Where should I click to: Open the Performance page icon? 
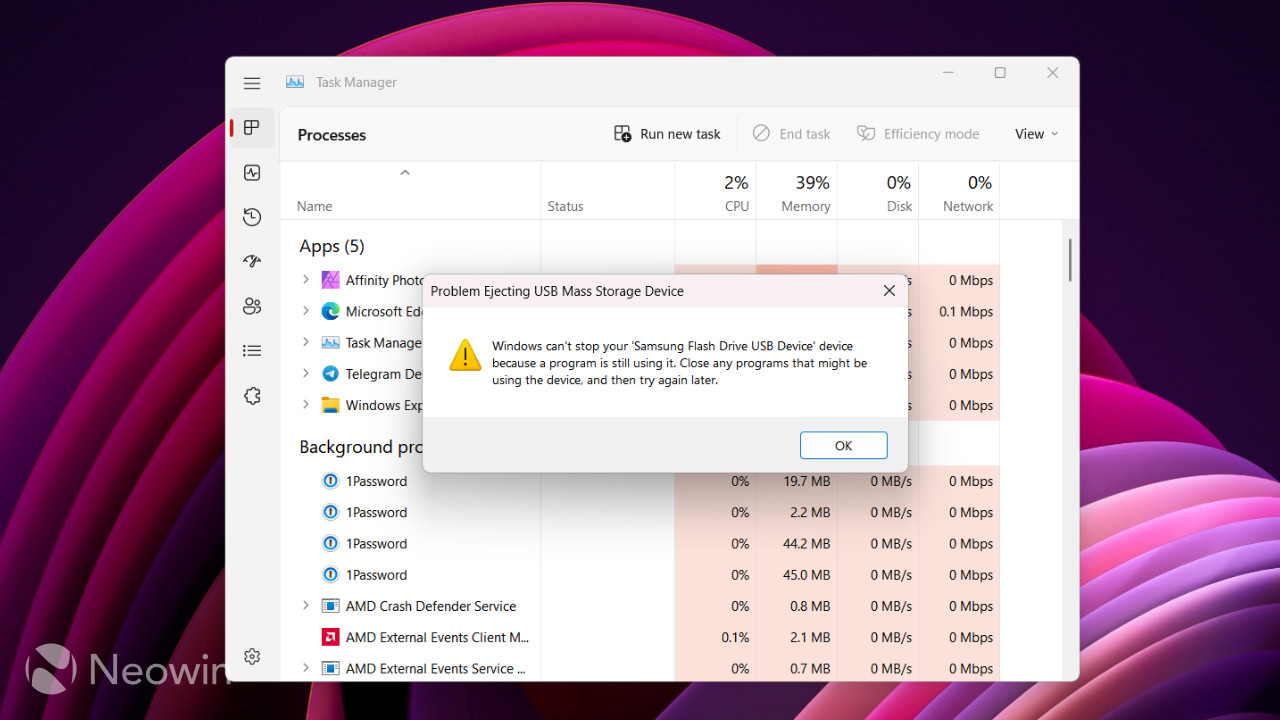(252, 173)
